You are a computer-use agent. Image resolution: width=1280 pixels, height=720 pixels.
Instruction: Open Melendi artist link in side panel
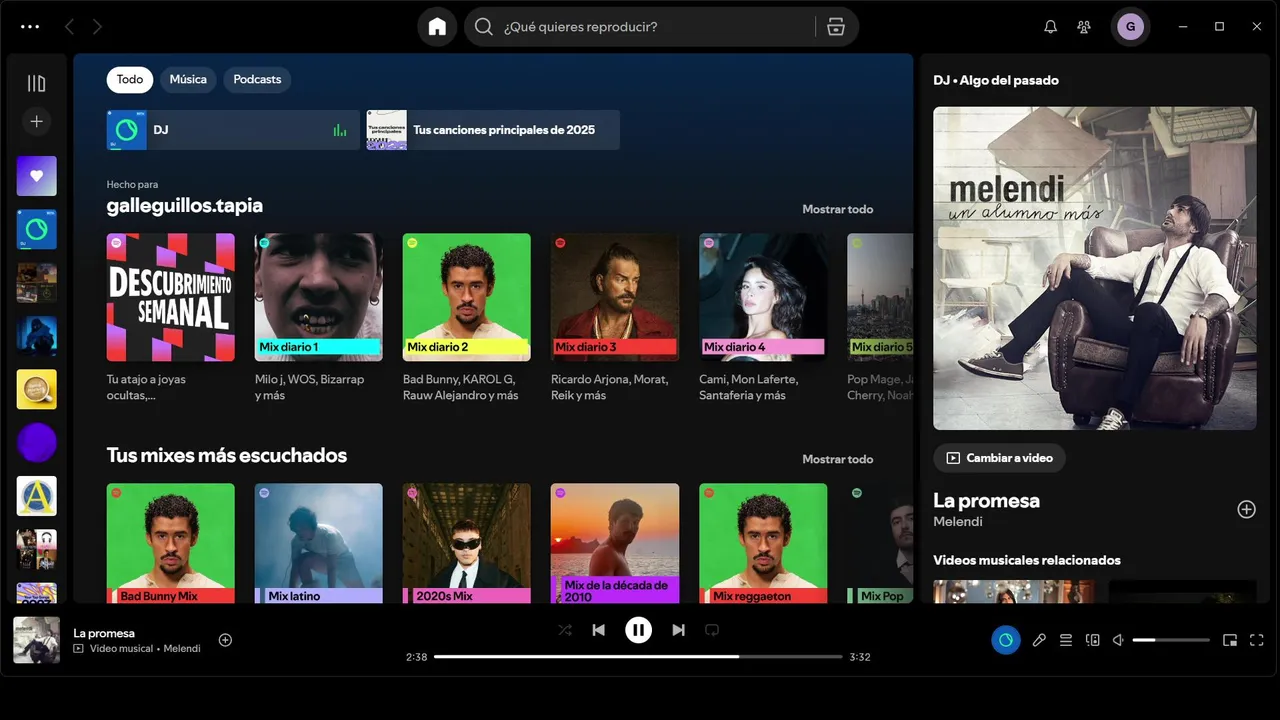point(958,522)
